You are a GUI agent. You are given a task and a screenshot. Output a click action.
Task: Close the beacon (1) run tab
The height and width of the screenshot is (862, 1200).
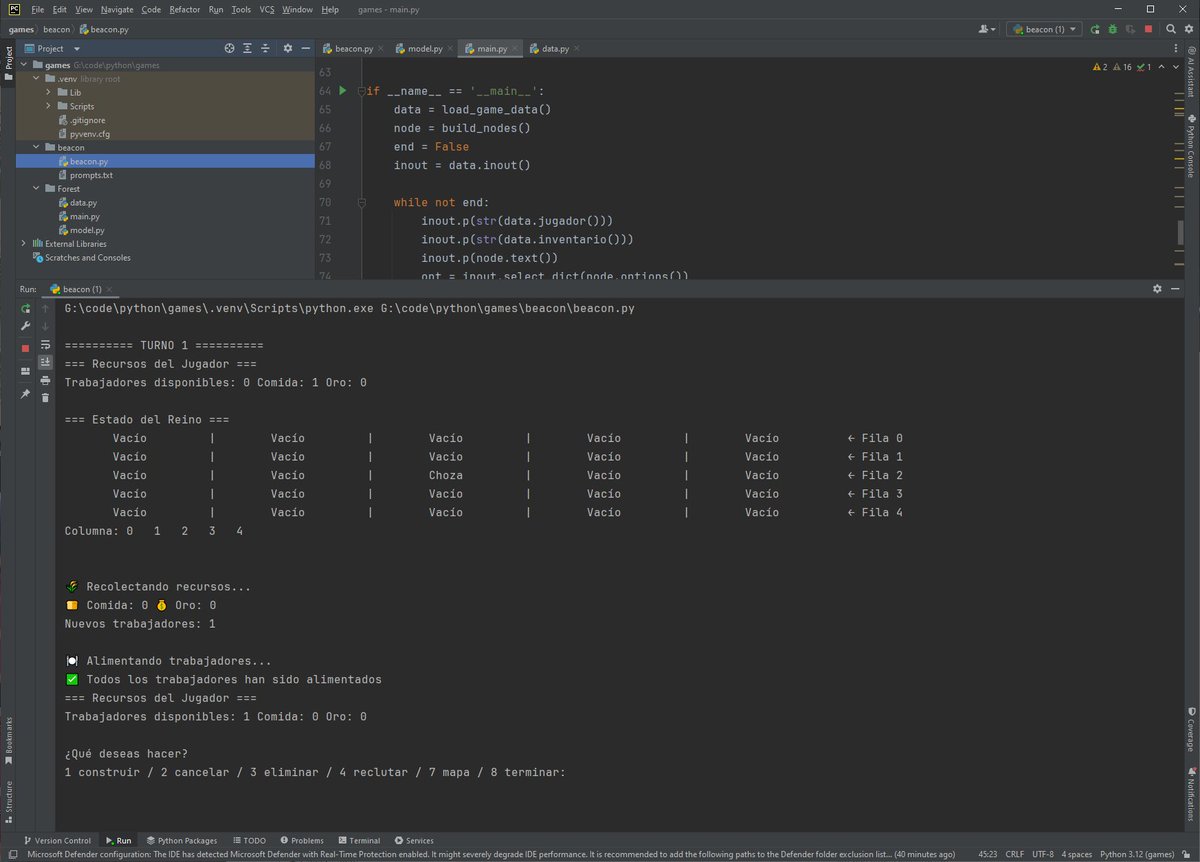[x=111, y=289]
